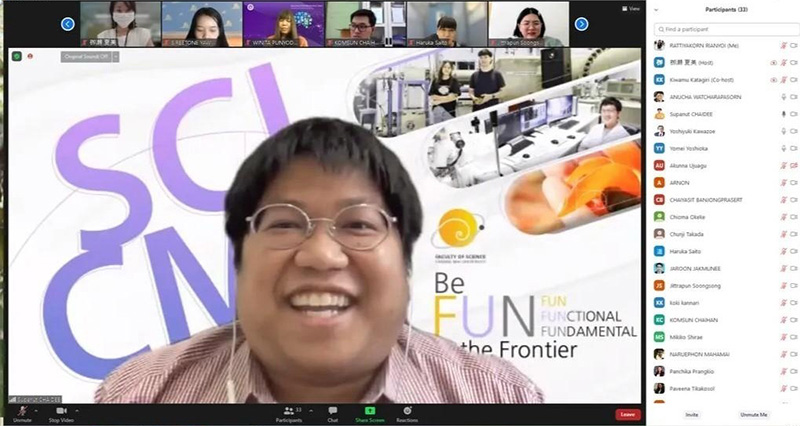The image size is (800, 426).
Task: Select Chioma Okelie participant name
Action: (x=687, y=217)
